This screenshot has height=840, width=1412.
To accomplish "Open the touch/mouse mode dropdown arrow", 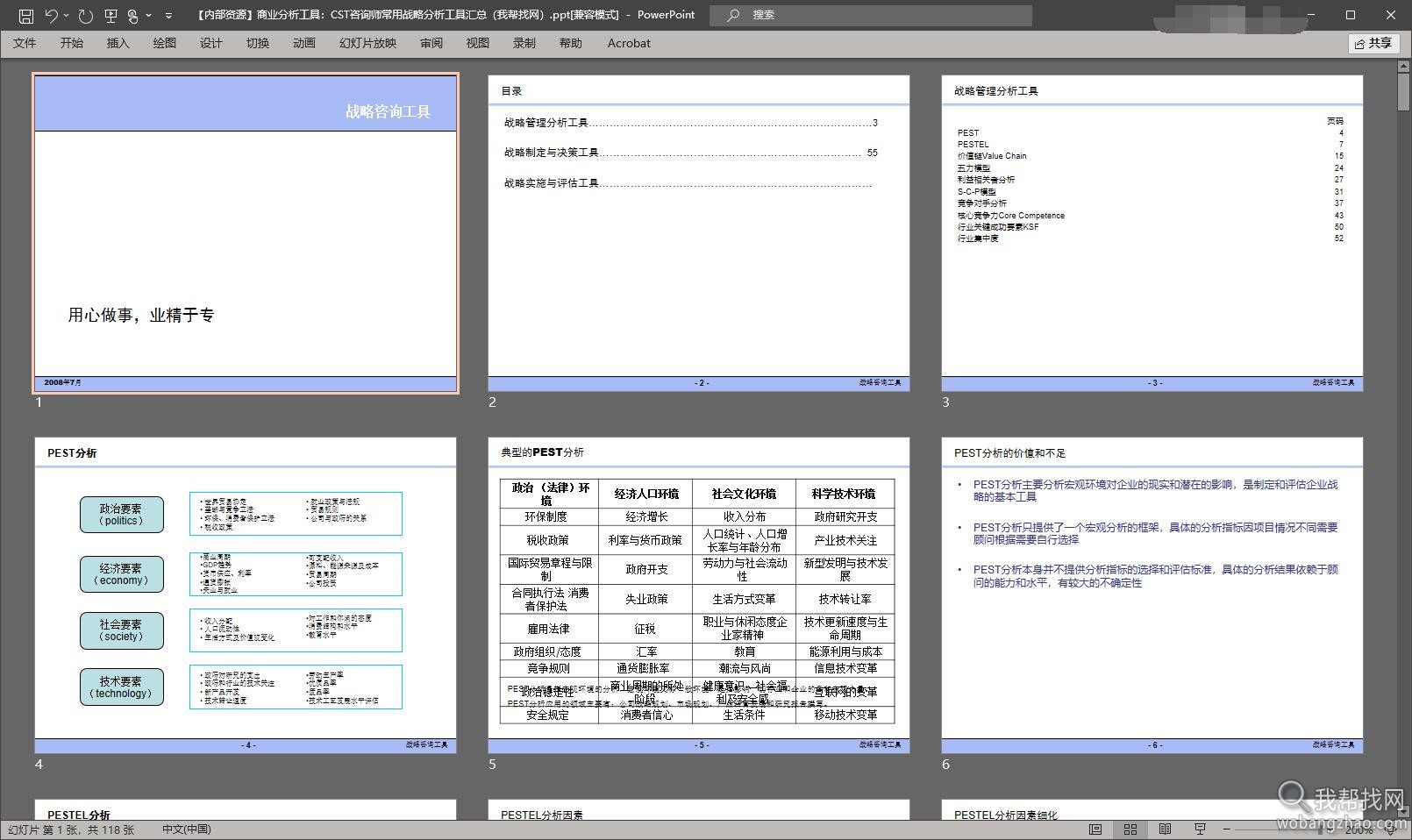I will pyautogui.click(x=148, y=15).
